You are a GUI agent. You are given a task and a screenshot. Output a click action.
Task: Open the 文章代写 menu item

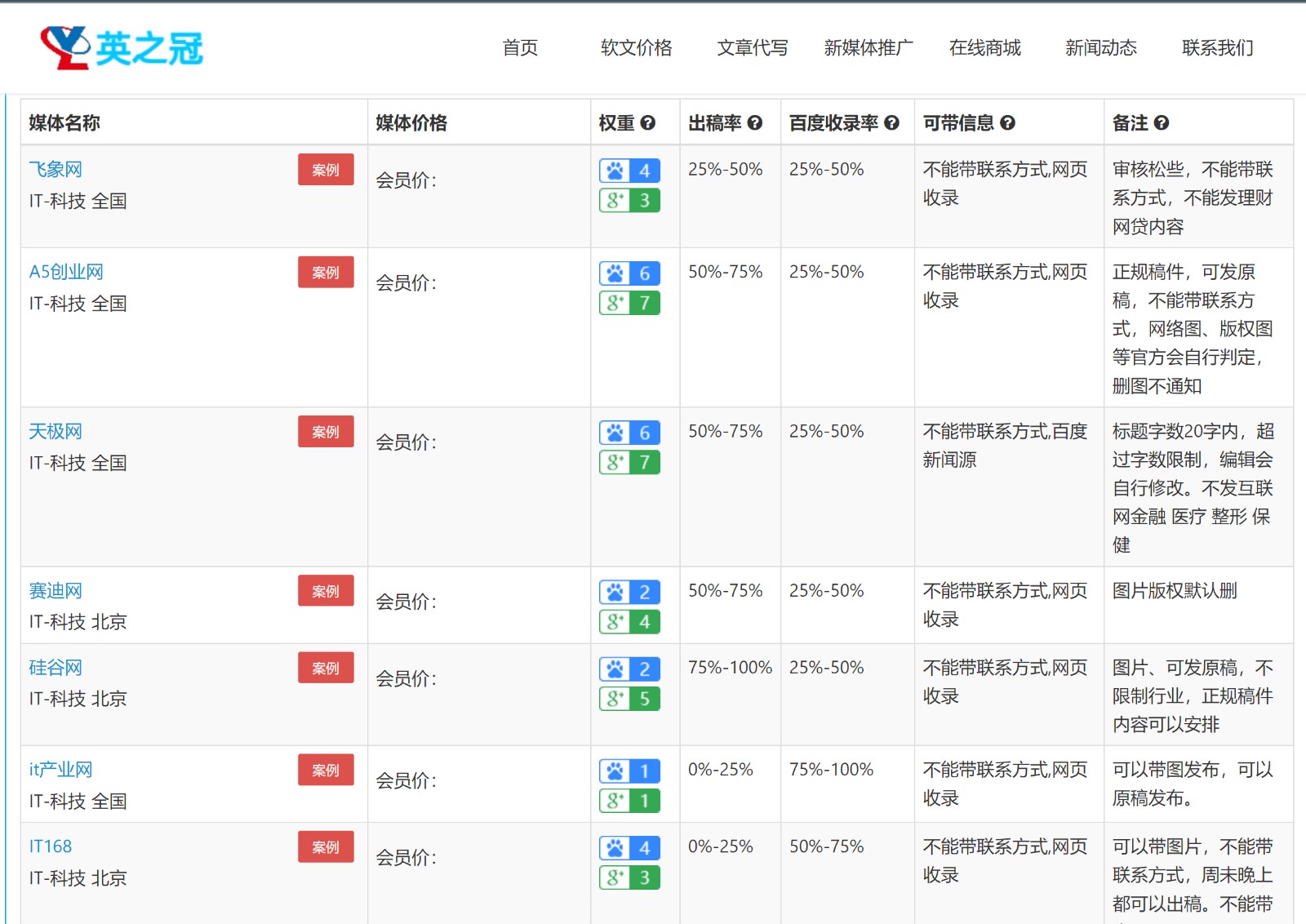tap(753, 48)
